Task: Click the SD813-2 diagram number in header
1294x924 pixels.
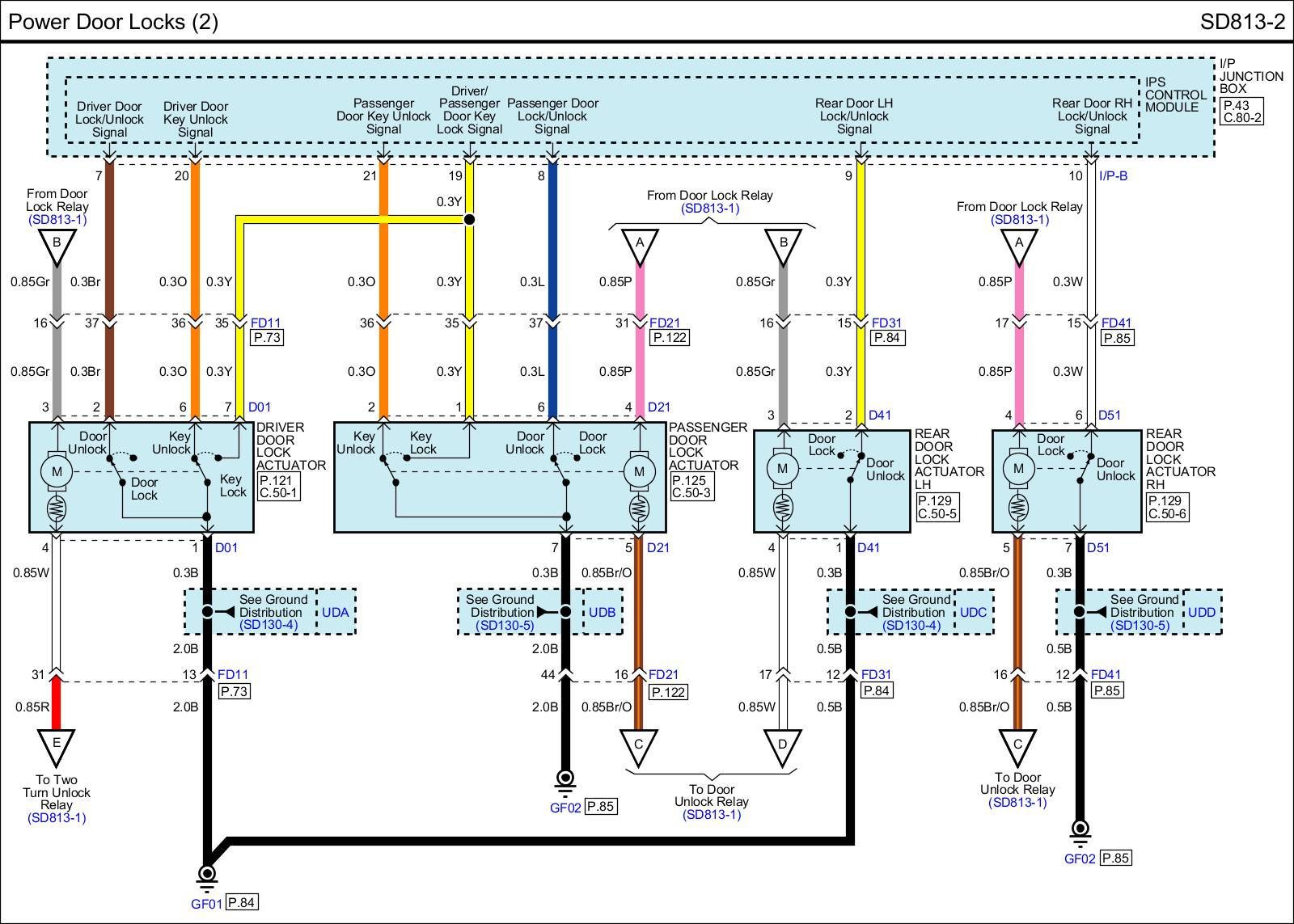Action: click(x=1242, y=21)
